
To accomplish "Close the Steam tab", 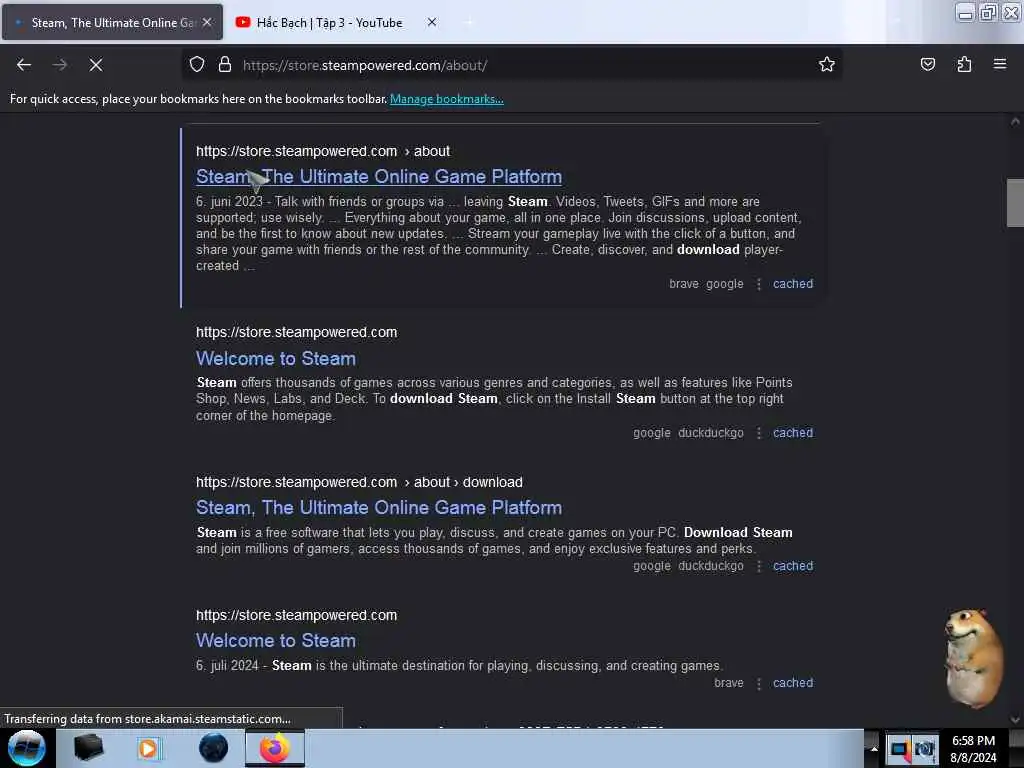I will click(207, 22).
